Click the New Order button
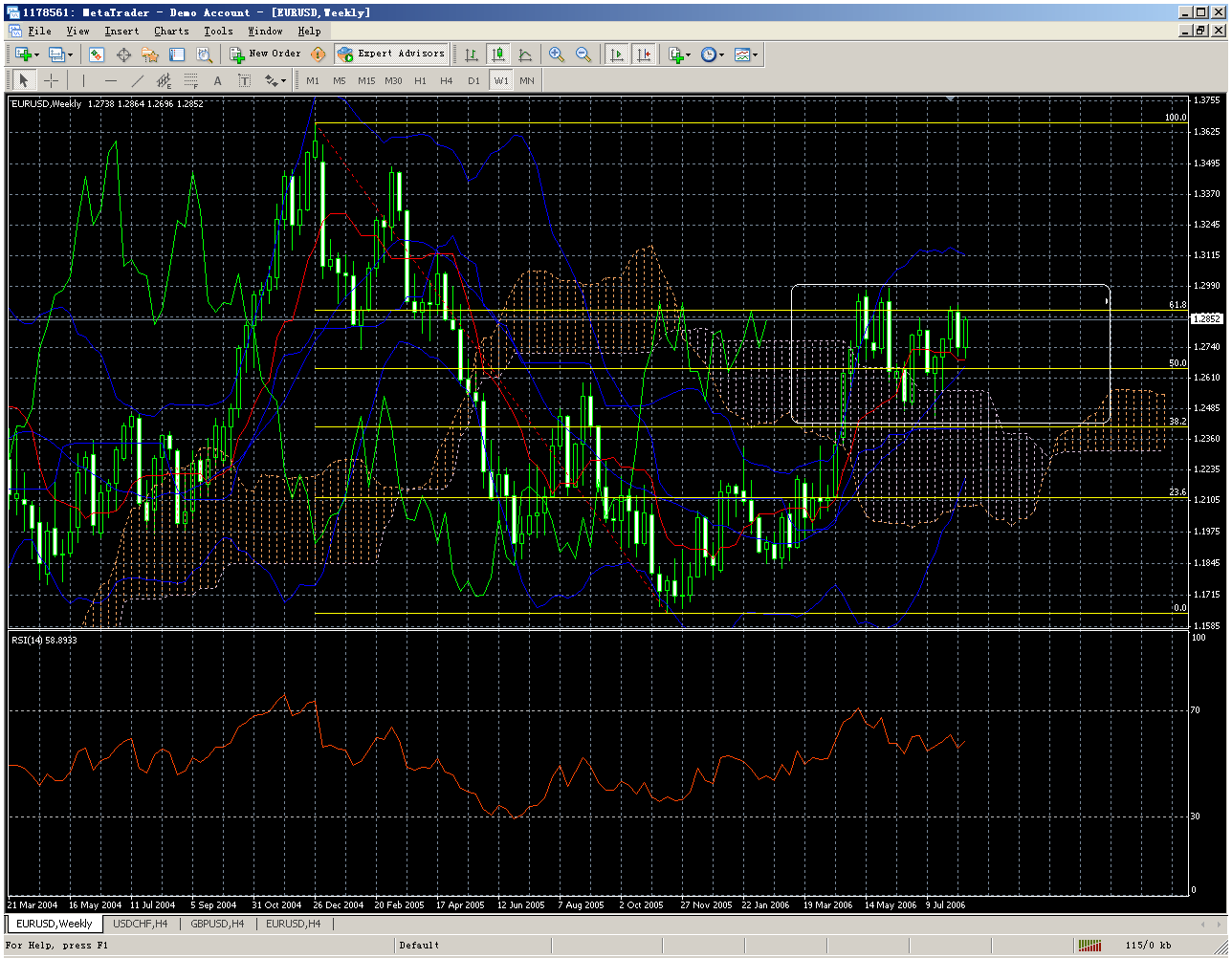 point(266,54)
